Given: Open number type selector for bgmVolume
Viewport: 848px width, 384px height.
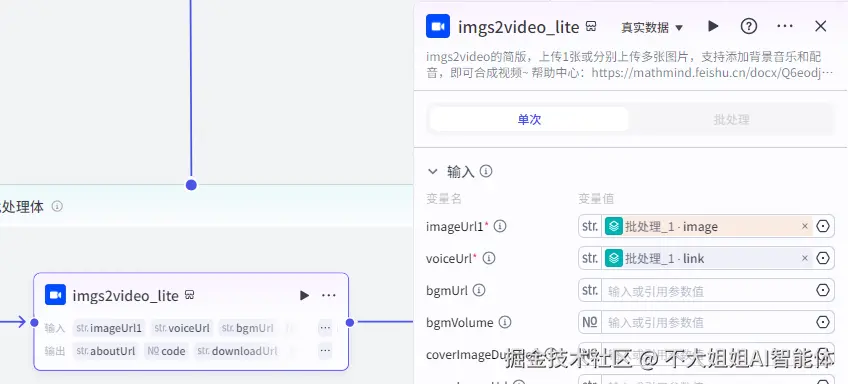Looking at the screenshot, I should click(x=590, y=322).
